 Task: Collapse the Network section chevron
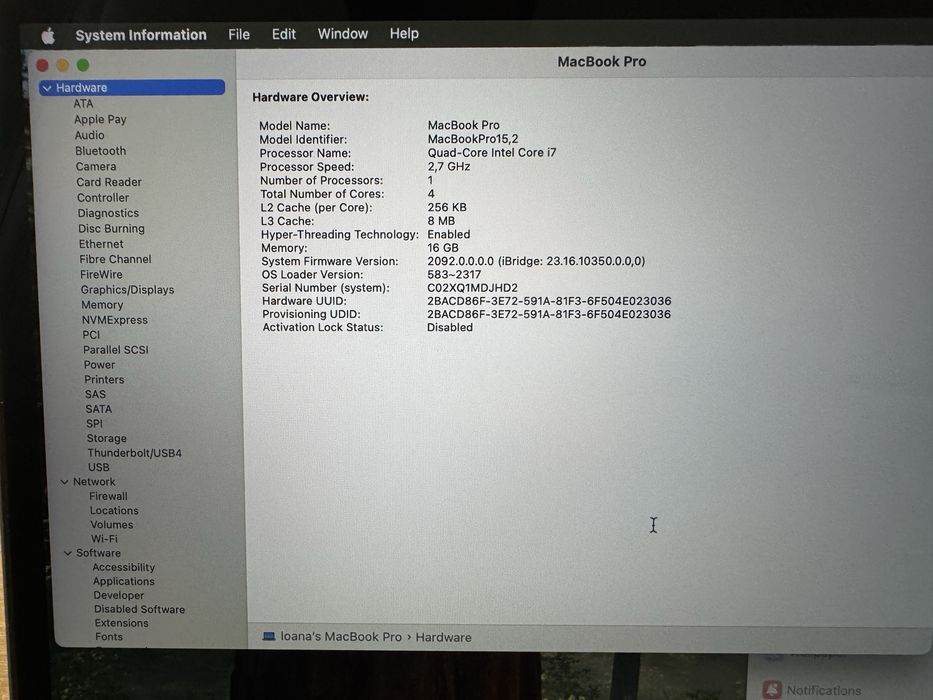(x=64, y=482)
